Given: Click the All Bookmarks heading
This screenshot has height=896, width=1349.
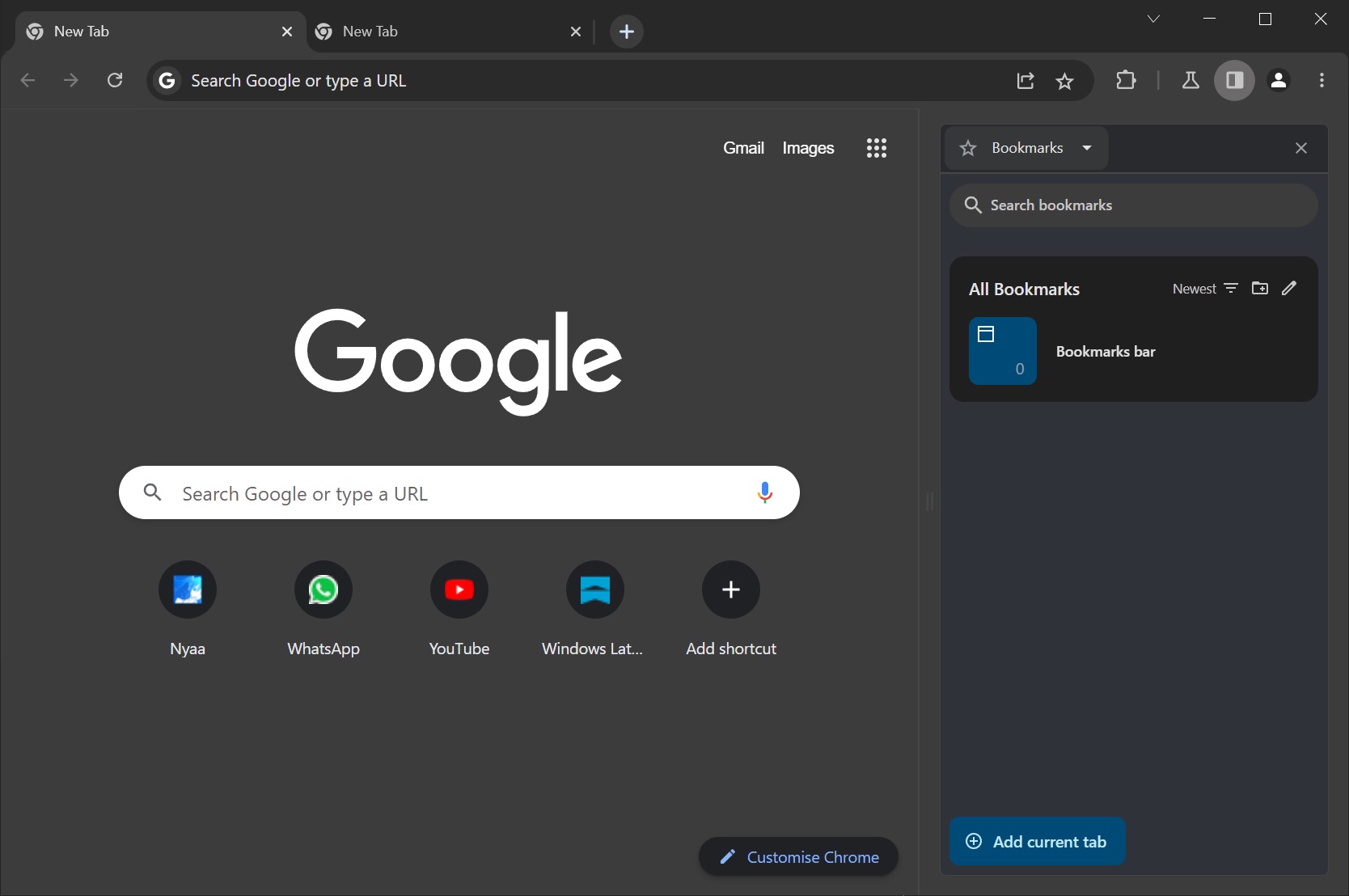Looking at the screenshot, I should [x=1024, y=290].
